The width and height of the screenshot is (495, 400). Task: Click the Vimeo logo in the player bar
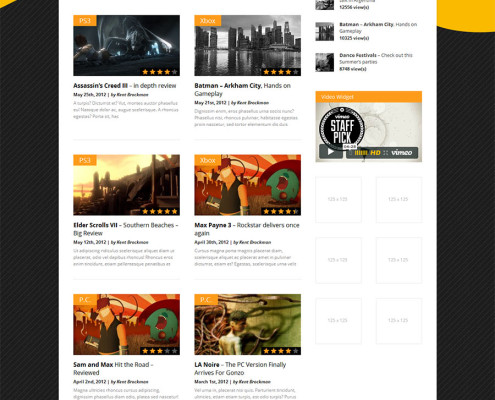402,153
